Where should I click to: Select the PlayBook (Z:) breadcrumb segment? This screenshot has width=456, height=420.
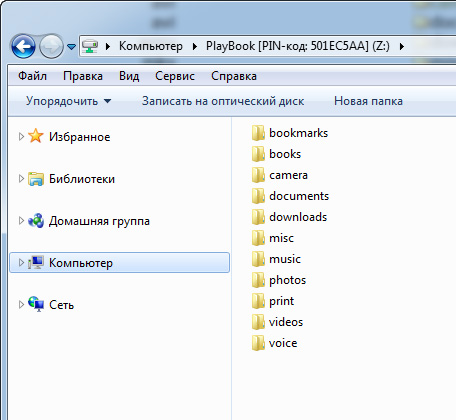[x=297, y=46]
